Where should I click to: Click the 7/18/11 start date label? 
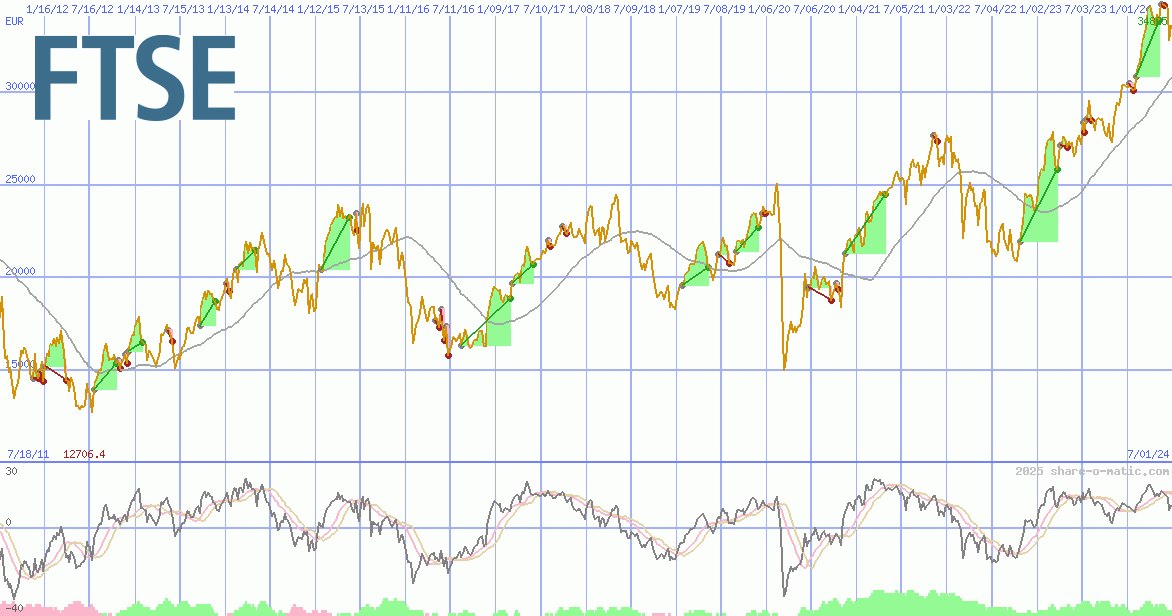click(28, 454)
